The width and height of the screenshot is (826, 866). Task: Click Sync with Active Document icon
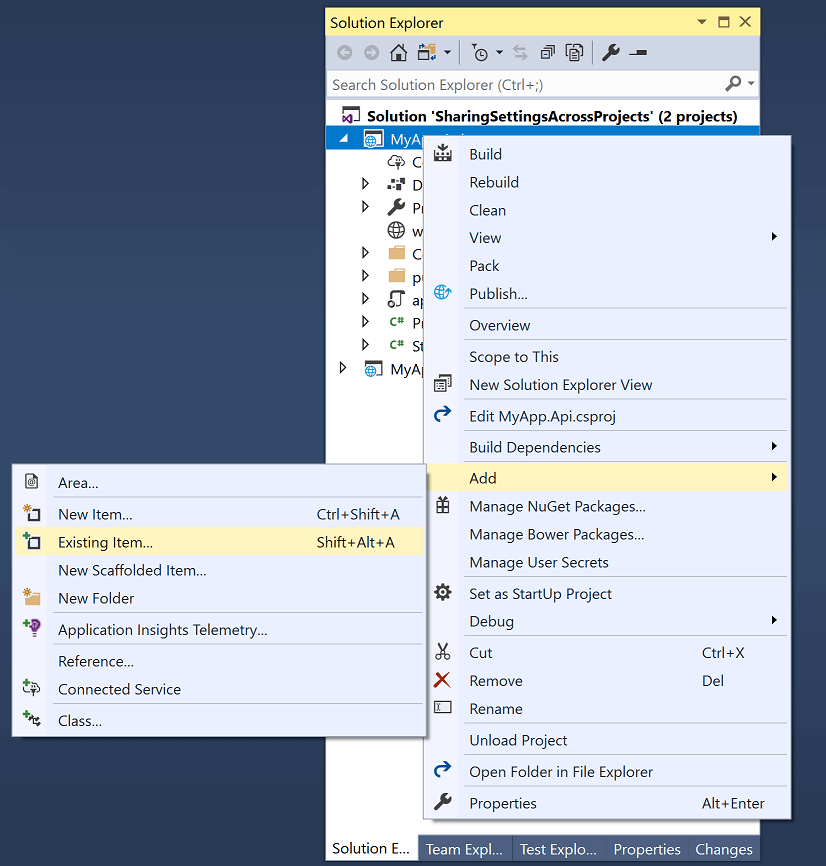[x=520, y=53]
